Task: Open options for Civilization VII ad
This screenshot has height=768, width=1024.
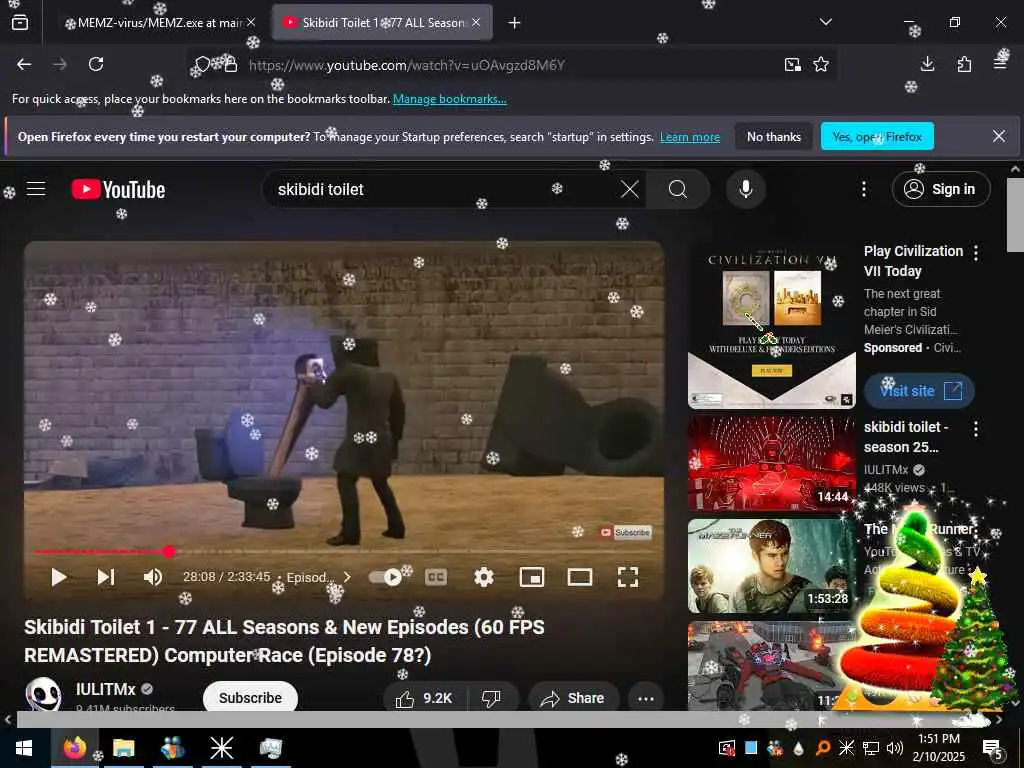Action: click(976, 253)
